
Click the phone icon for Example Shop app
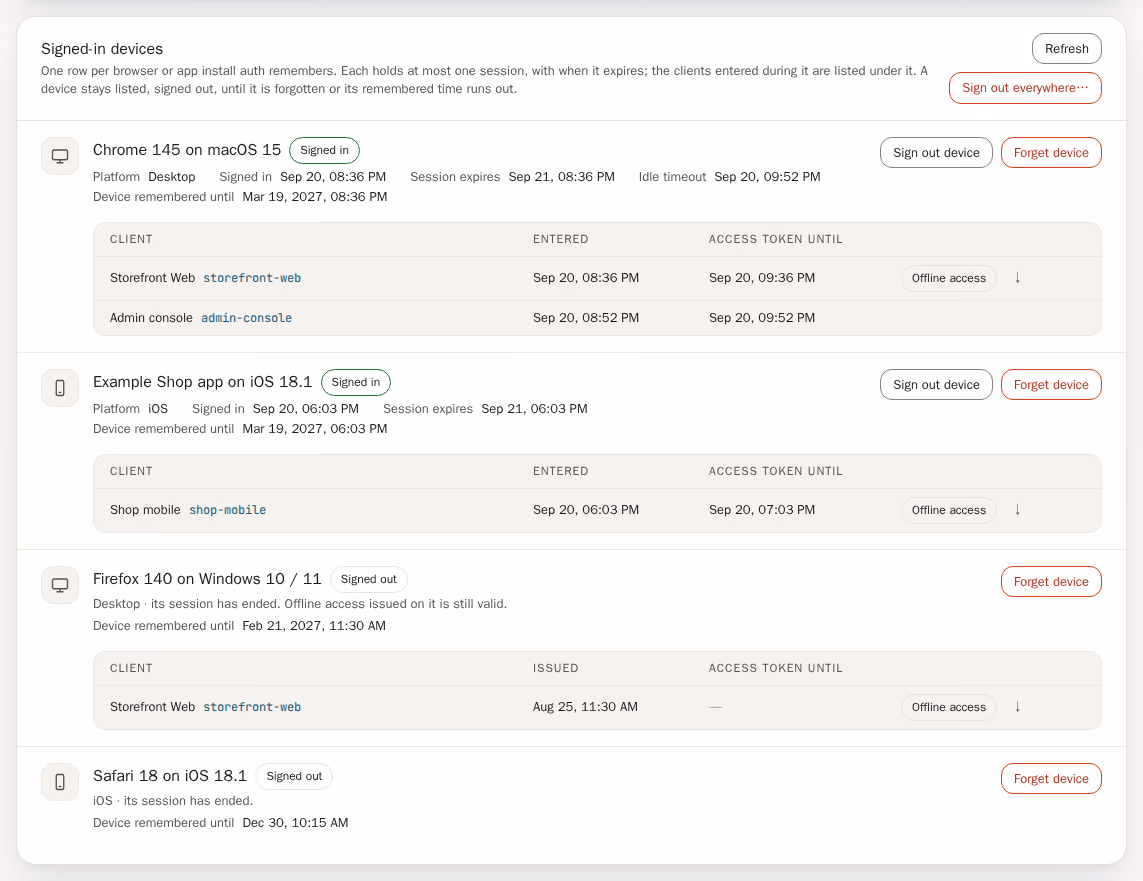60,388
